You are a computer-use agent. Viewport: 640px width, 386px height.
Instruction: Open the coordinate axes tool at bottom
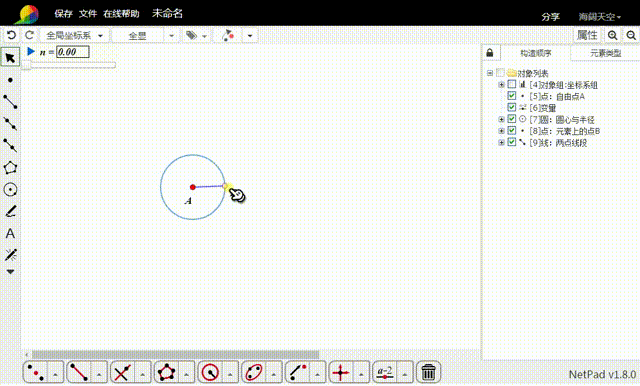pyautogui.click(x=341, y=372)
